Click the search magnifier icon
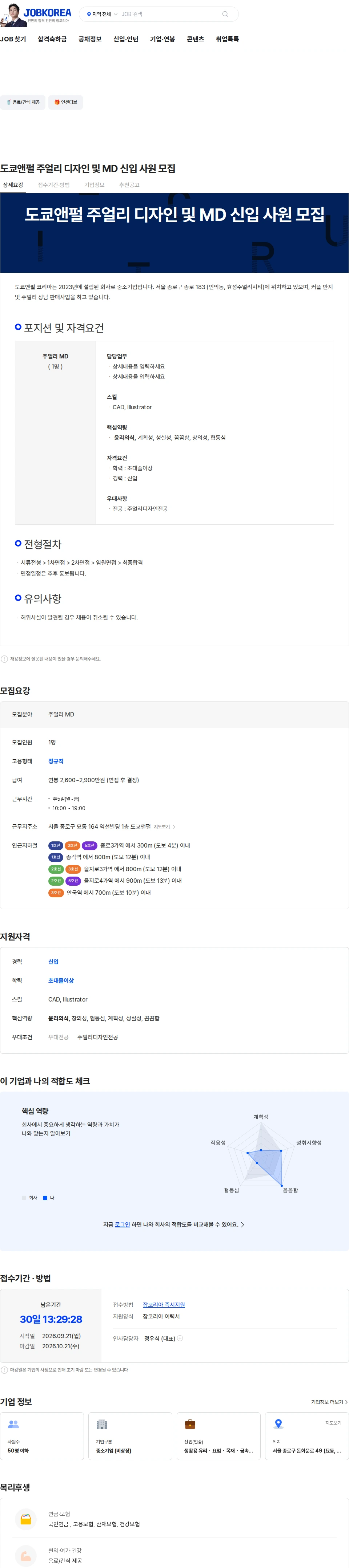 (x=225, y=14)
